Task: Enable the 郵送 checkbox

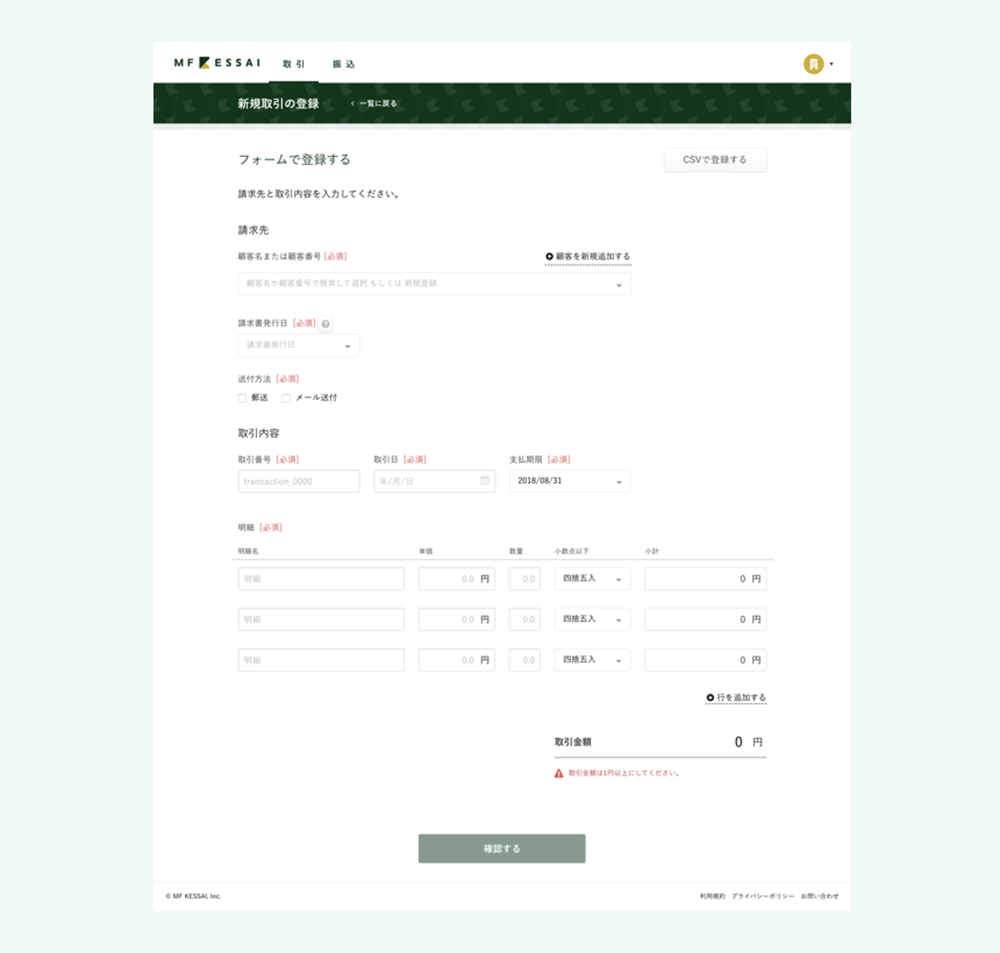Action: click(242, 398)
